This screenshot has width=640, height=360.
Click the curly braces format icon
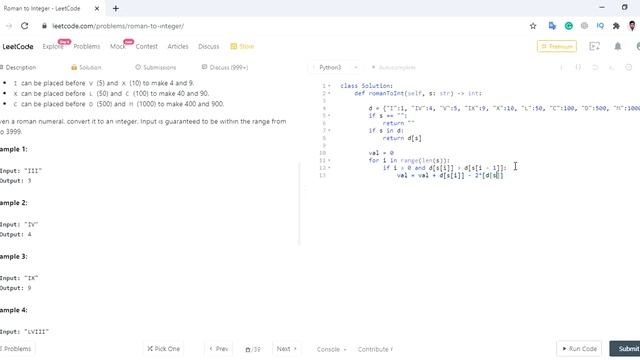click(x=578, y=67)
